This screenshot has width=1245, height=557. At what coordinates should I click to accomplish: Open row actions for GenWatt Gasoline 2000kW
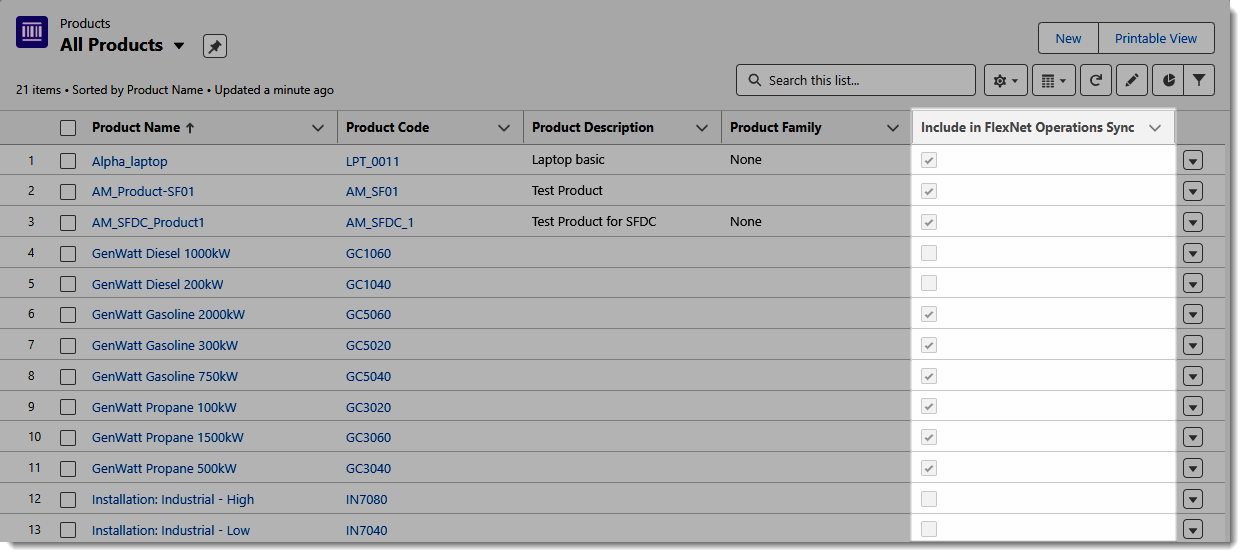tap(1192, 315)
